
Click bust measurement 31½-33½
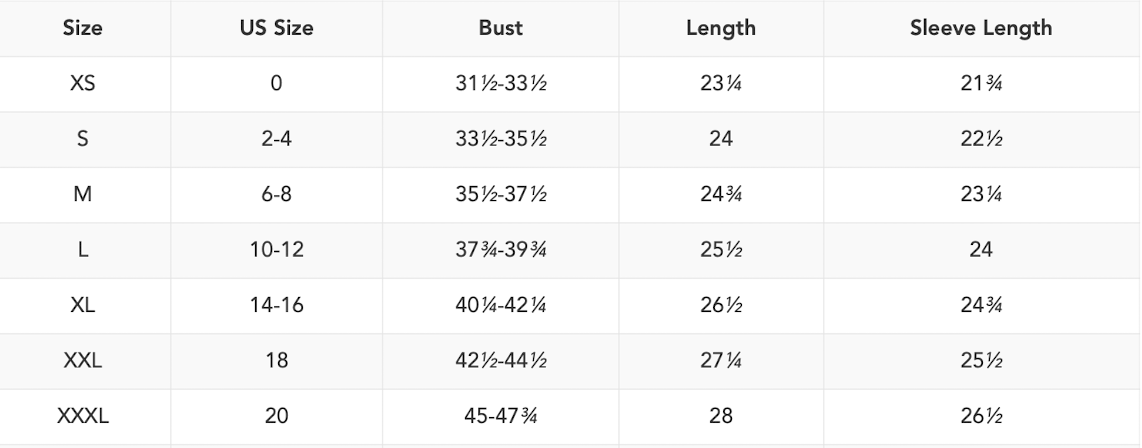pyautogui.click(x=500, y=84)
